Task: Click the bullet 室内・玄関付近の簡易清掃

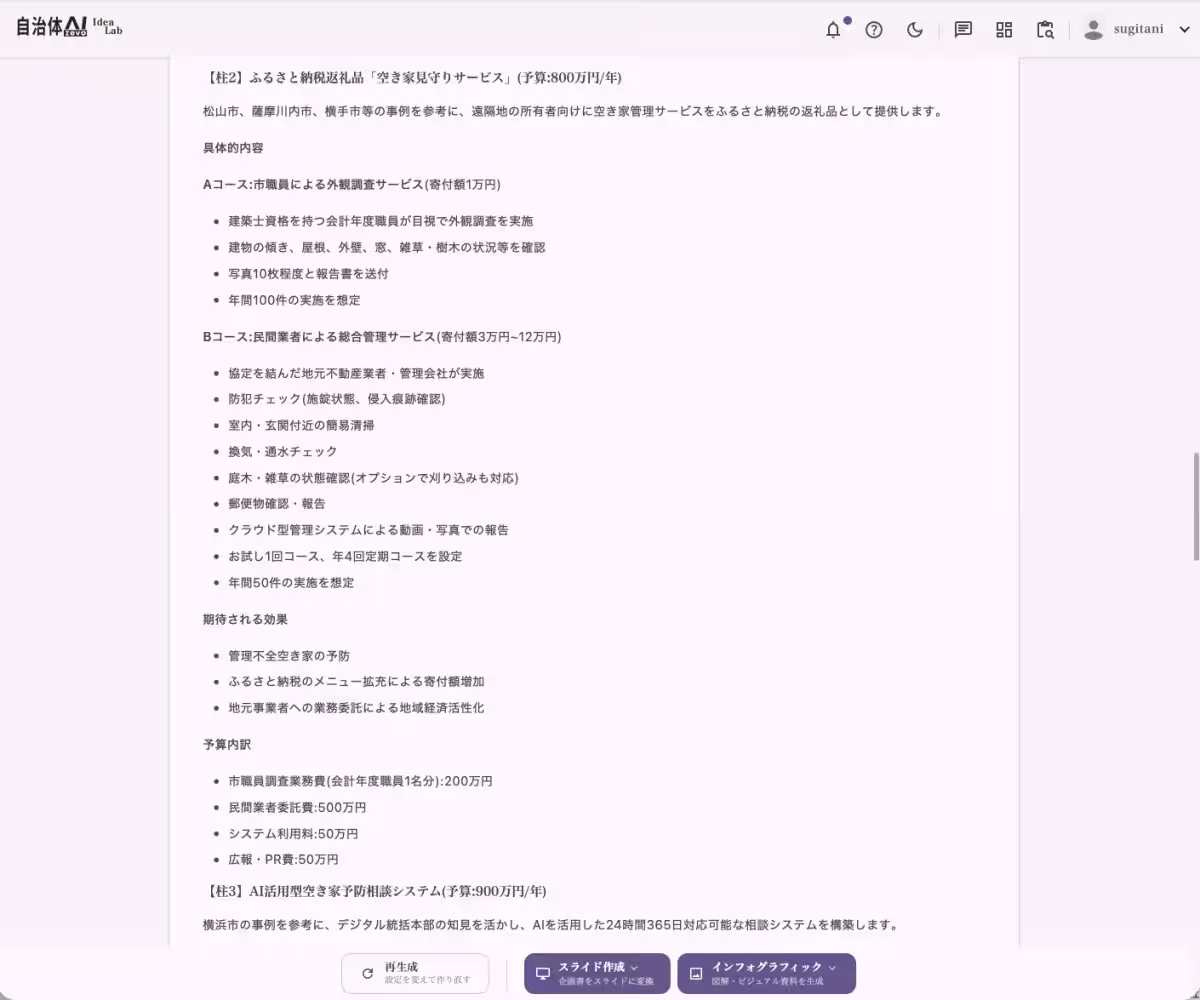Action: [x=301, y=425]
